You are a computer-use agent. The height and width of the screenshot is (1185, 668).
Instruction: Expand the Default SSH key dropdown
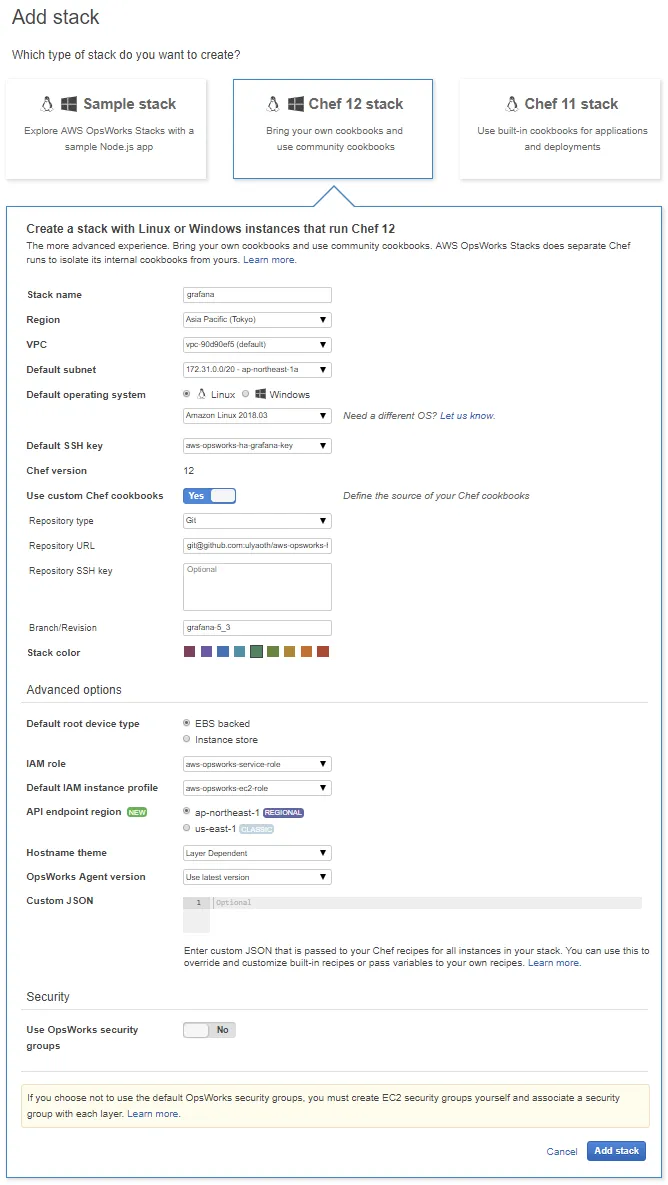[257, 446]
